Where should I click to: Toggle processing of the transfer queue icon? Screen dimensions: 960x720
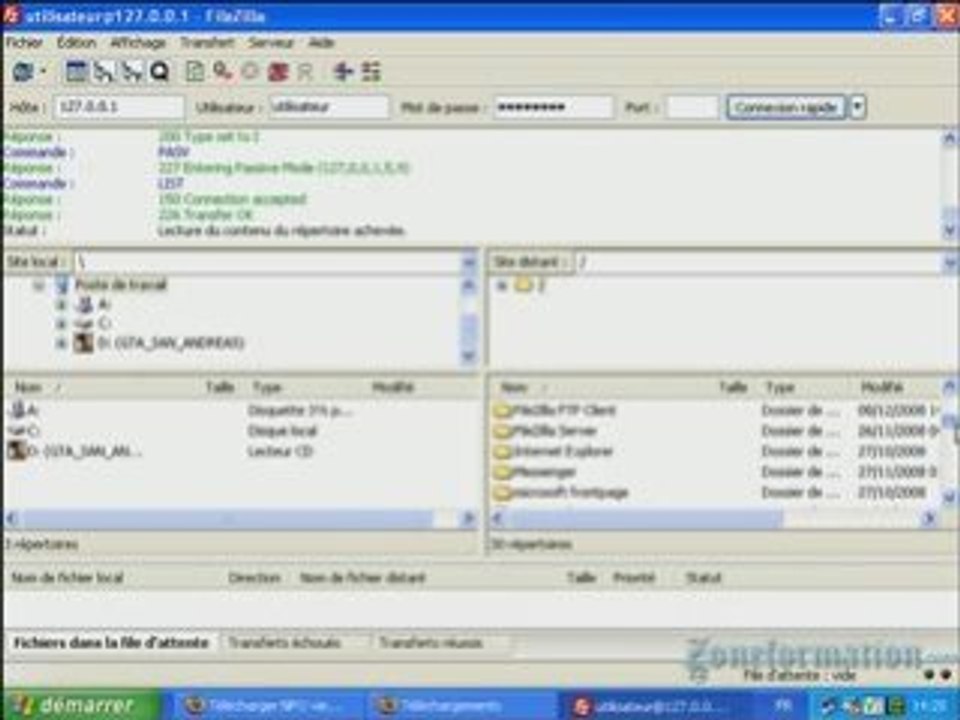222,72
